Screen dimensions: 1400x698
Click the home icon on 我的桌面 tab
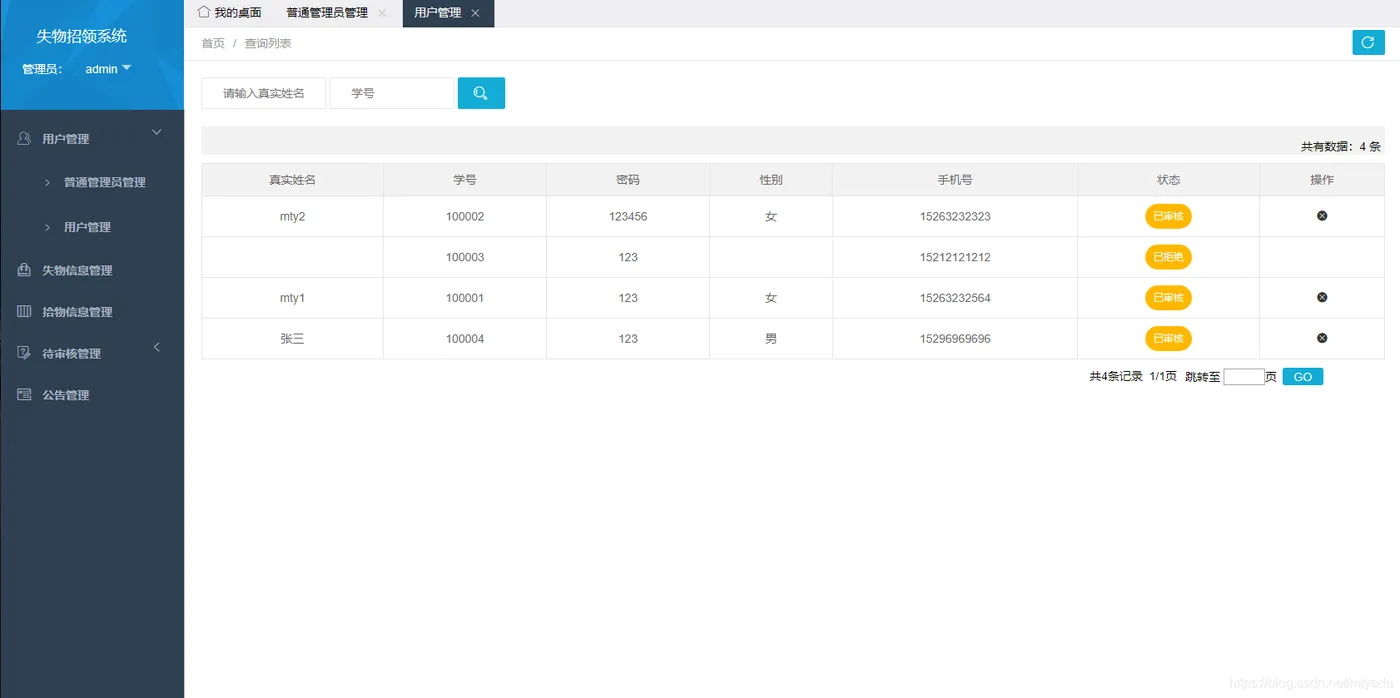pos(204,12)
